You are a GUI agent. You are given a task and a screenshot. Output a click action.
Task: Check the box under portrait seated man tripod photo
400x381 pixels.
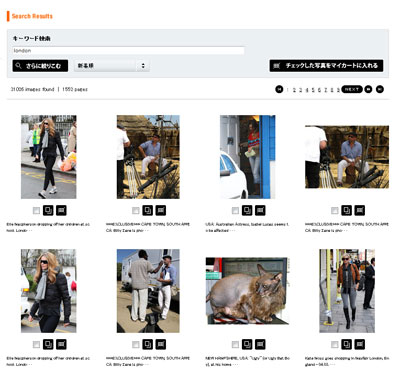tap(136, 210)
